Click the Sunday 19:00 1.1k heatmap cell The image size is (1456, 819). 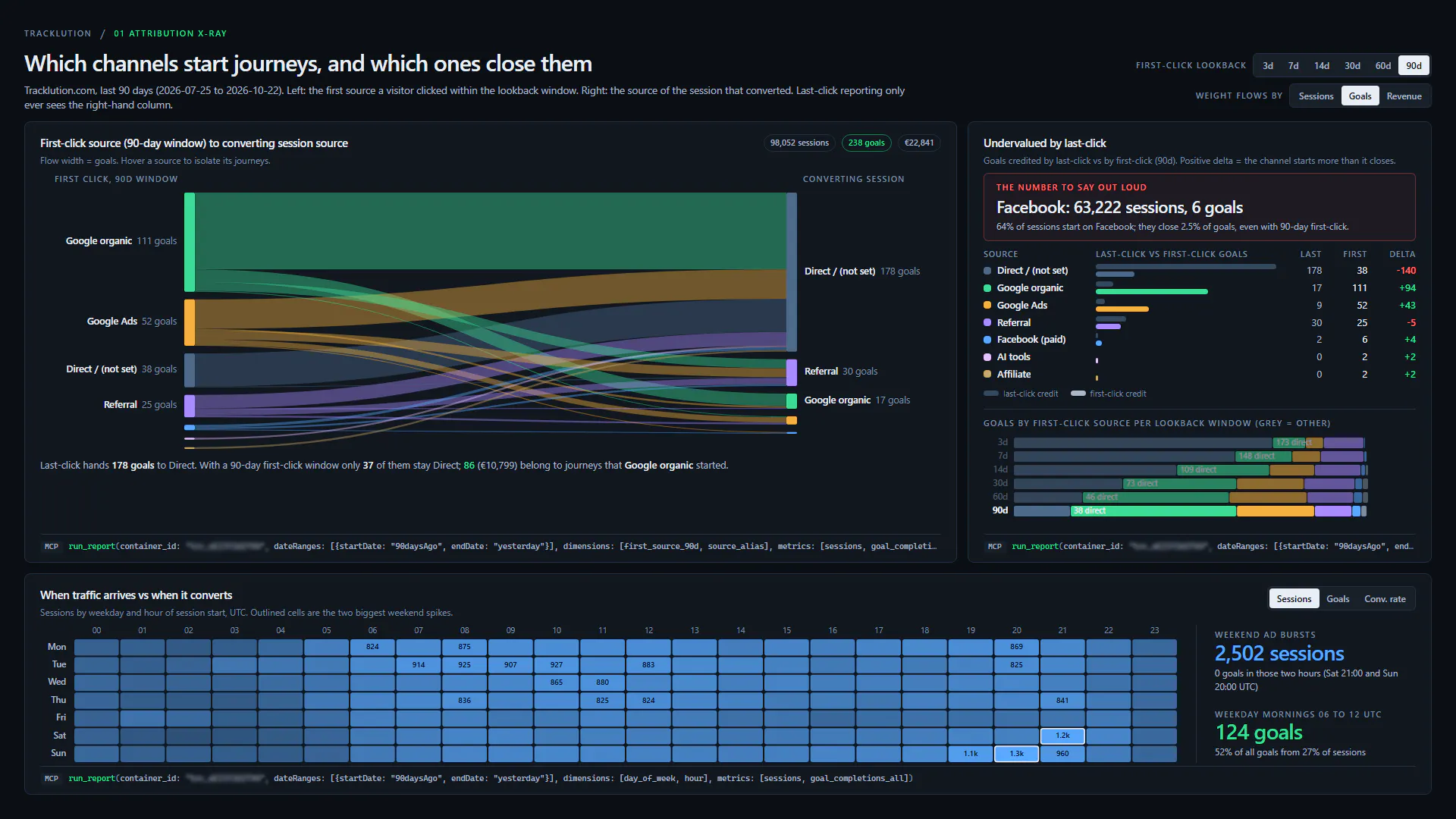(971, 754)
